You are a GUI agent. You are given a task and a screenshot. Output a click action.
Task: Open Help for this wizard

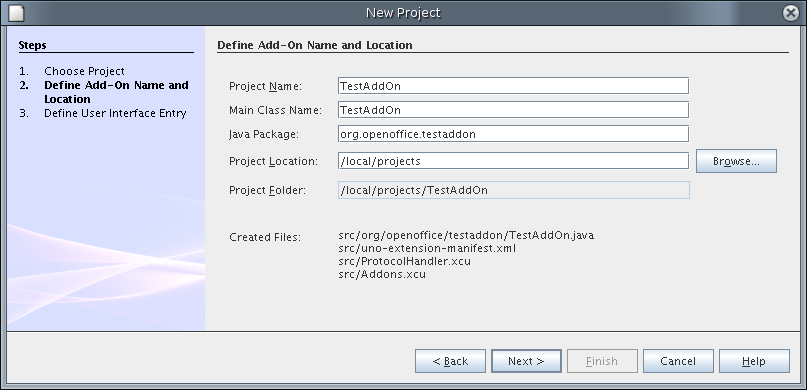pos(754,361)
